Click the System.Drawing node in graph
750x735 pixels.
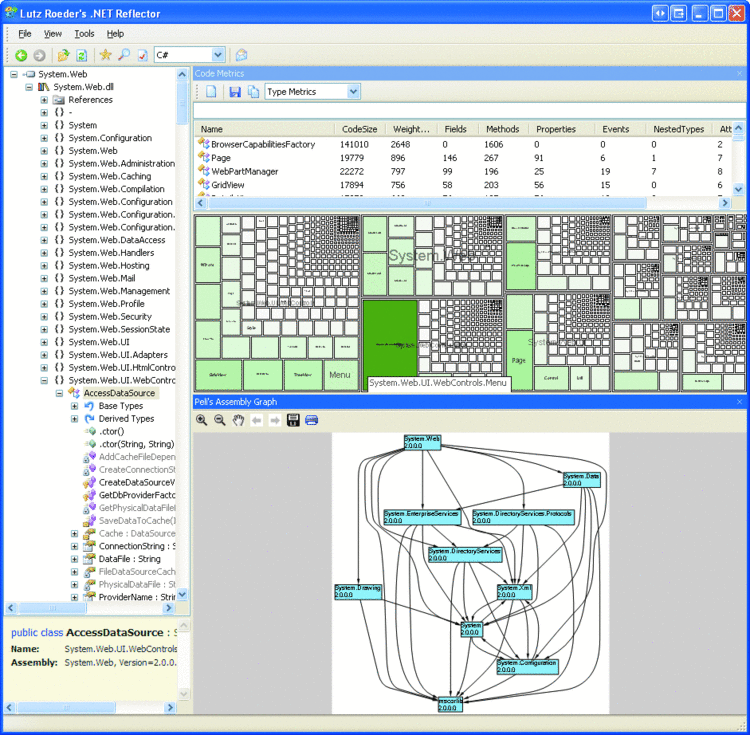coord(358,592)
